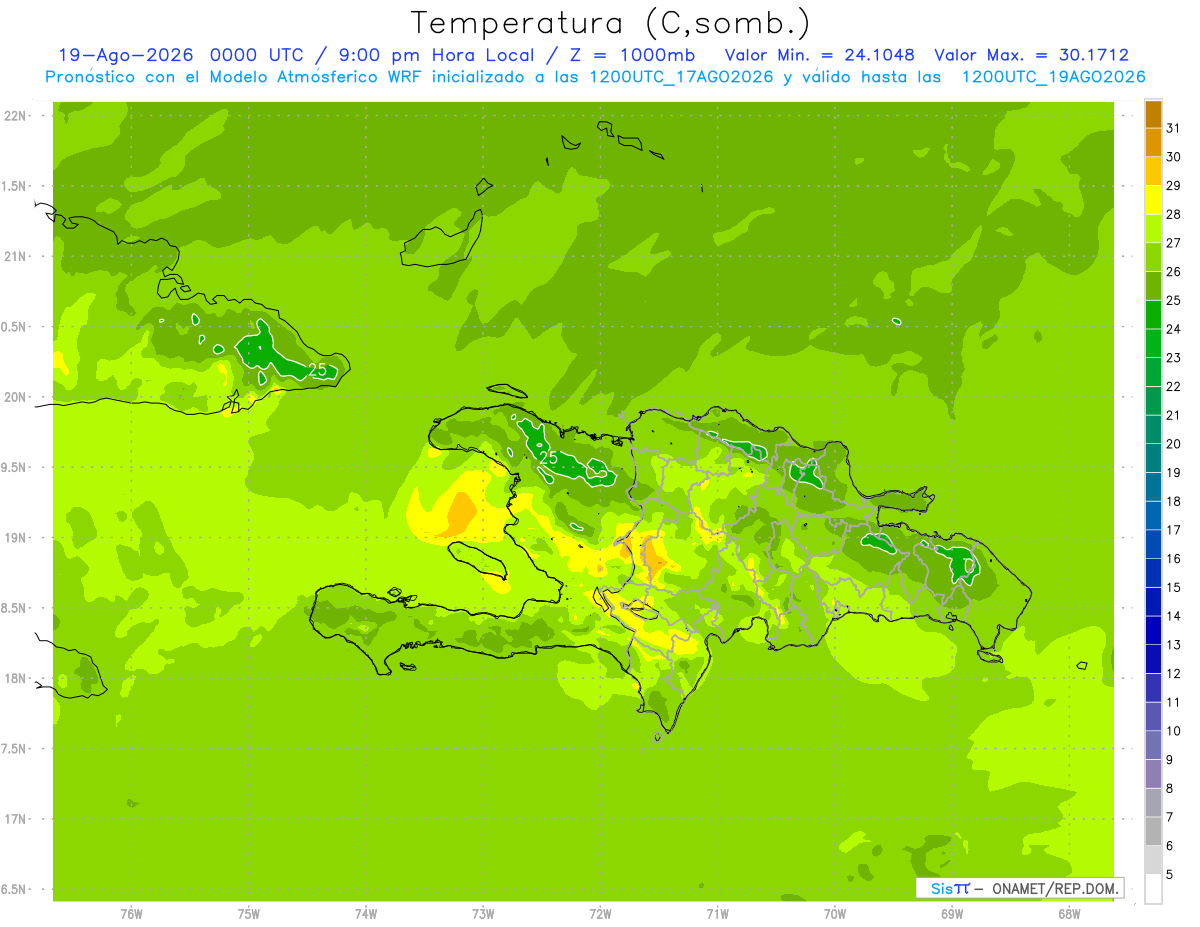Screen dimensions: 1200x927
Task: Click the "76W" longitude label
Action: [131, 913]
